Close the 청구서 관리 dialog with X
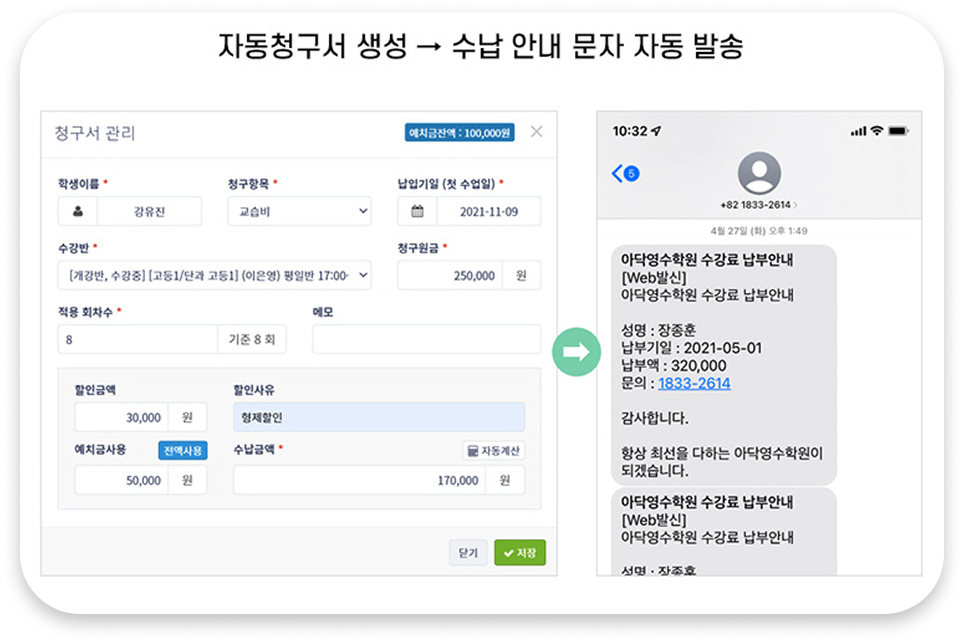 point(536,132)
